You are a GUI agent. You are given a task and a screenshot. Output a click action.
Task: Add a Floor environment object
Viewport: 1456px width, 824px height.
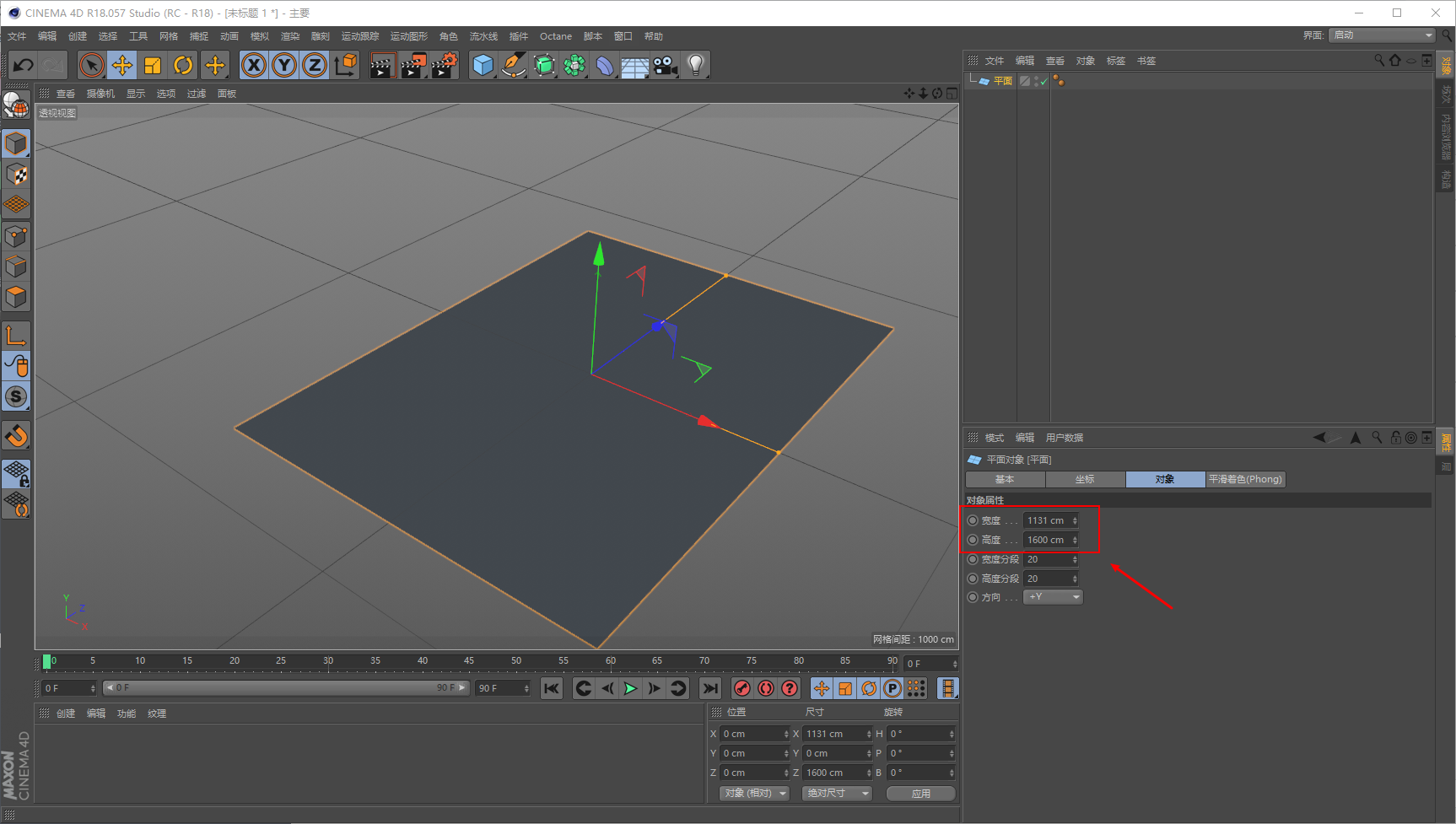tap(634, 65)
